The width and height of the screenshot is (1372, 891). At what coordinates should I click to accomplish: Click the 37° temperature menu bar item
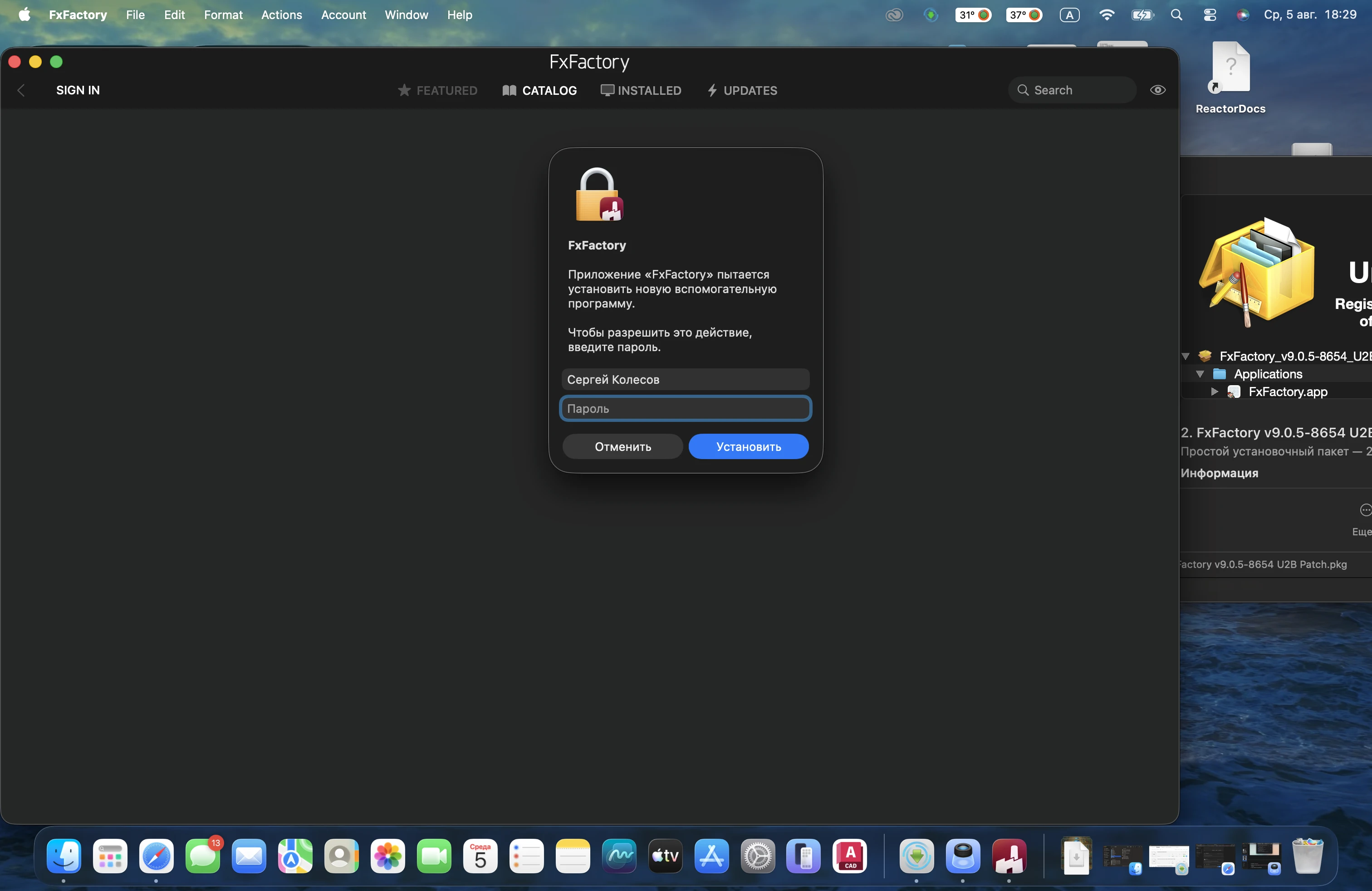pyautogui.click(x=1024, y=15)
